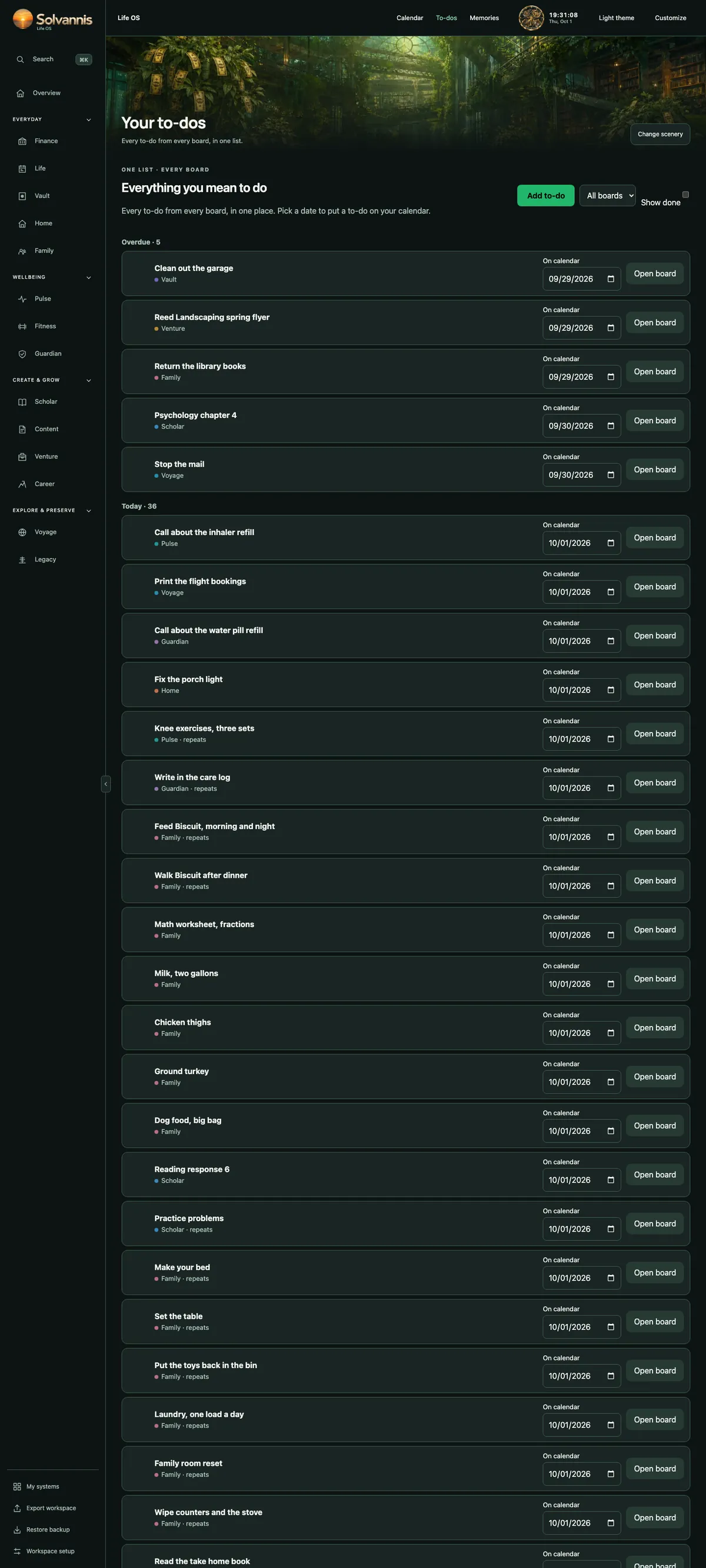This screenshot has width=706, height=1568.
Task: Open the Voyage globe icon
Action: point(22,532)
